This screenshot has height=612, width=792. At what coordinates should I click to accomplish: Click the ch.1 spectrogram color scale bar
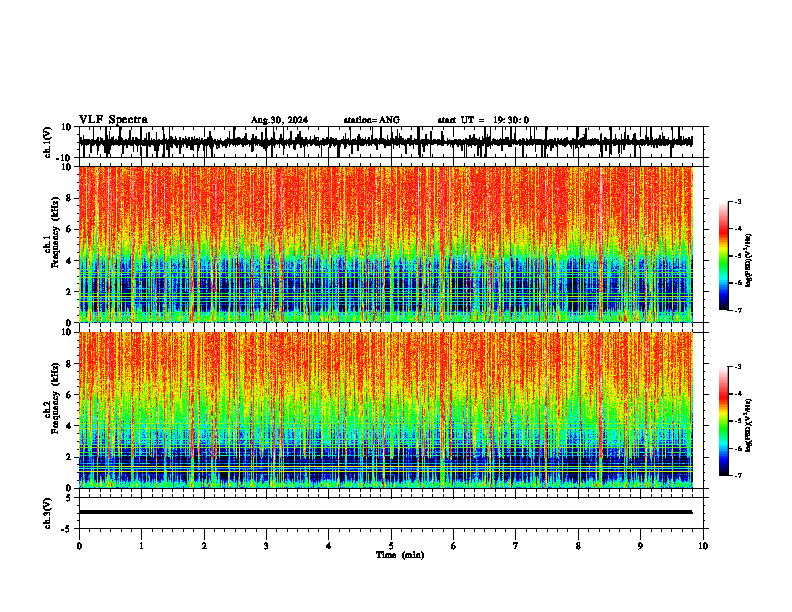pos(723,256)
